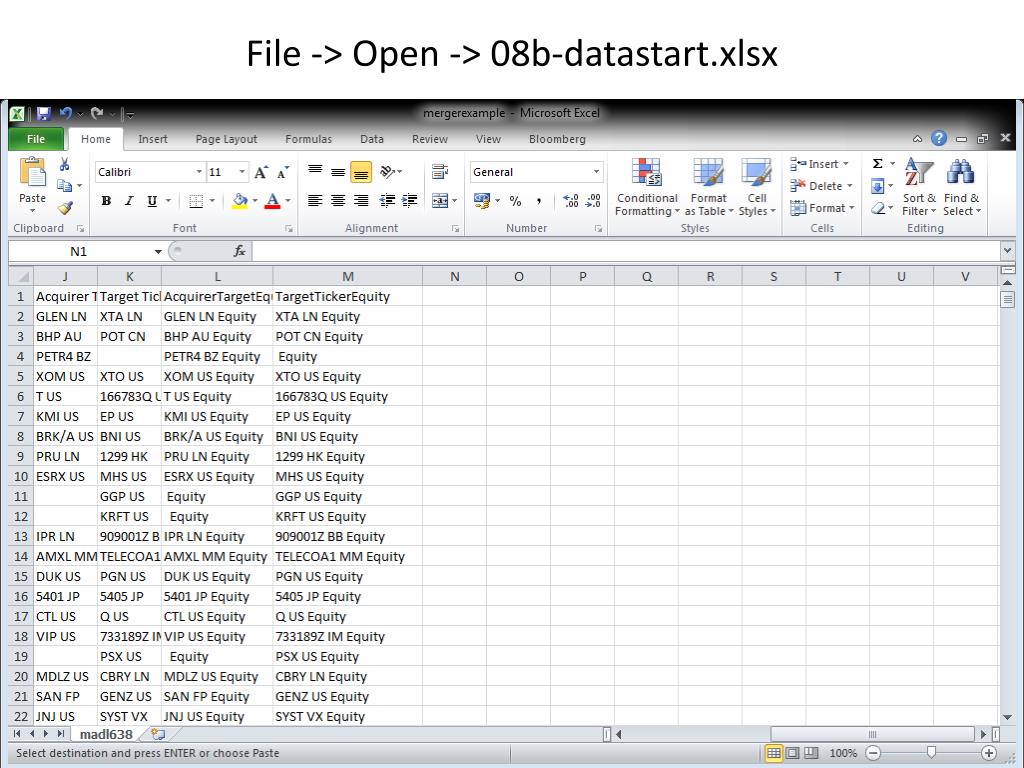This screenshot has height=768, width=1024.
Task: Select the madl638 sheet tab
Action: coord(106,734)
